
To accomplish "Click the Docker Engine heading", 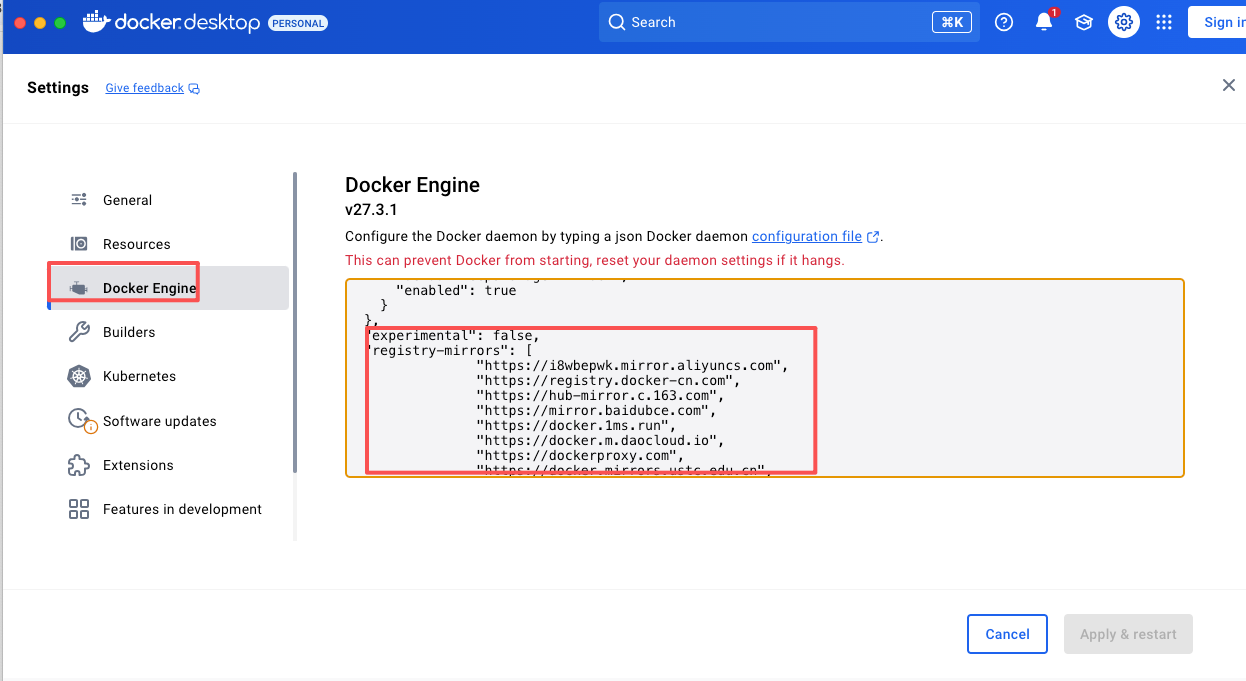I will (412, 185).
